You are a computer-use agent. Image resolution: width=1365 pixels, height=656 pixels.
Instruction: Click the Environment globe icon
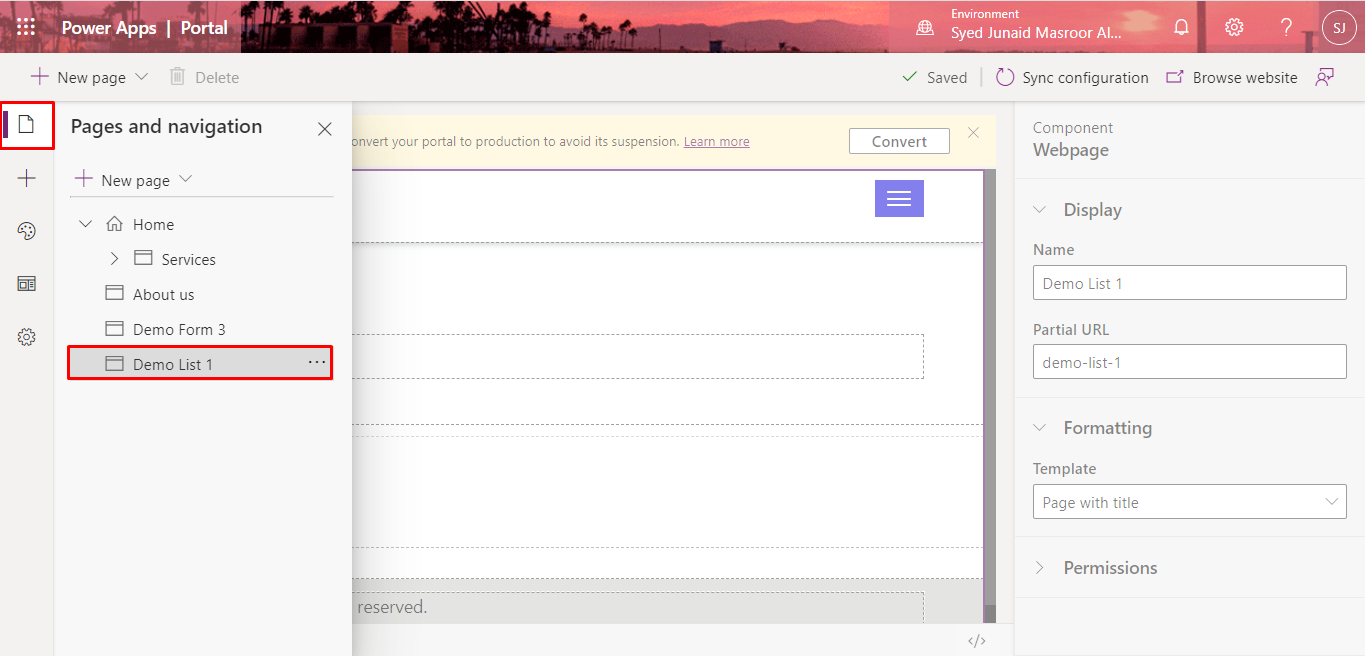pos(923,27)
